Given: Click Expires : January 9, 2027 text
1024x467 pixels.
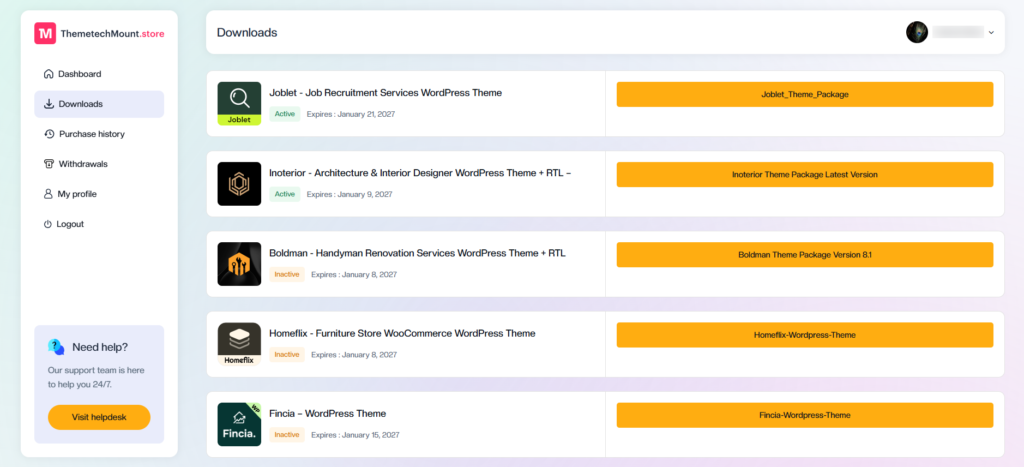Looking at the screenshot, I should pos(349,195).
